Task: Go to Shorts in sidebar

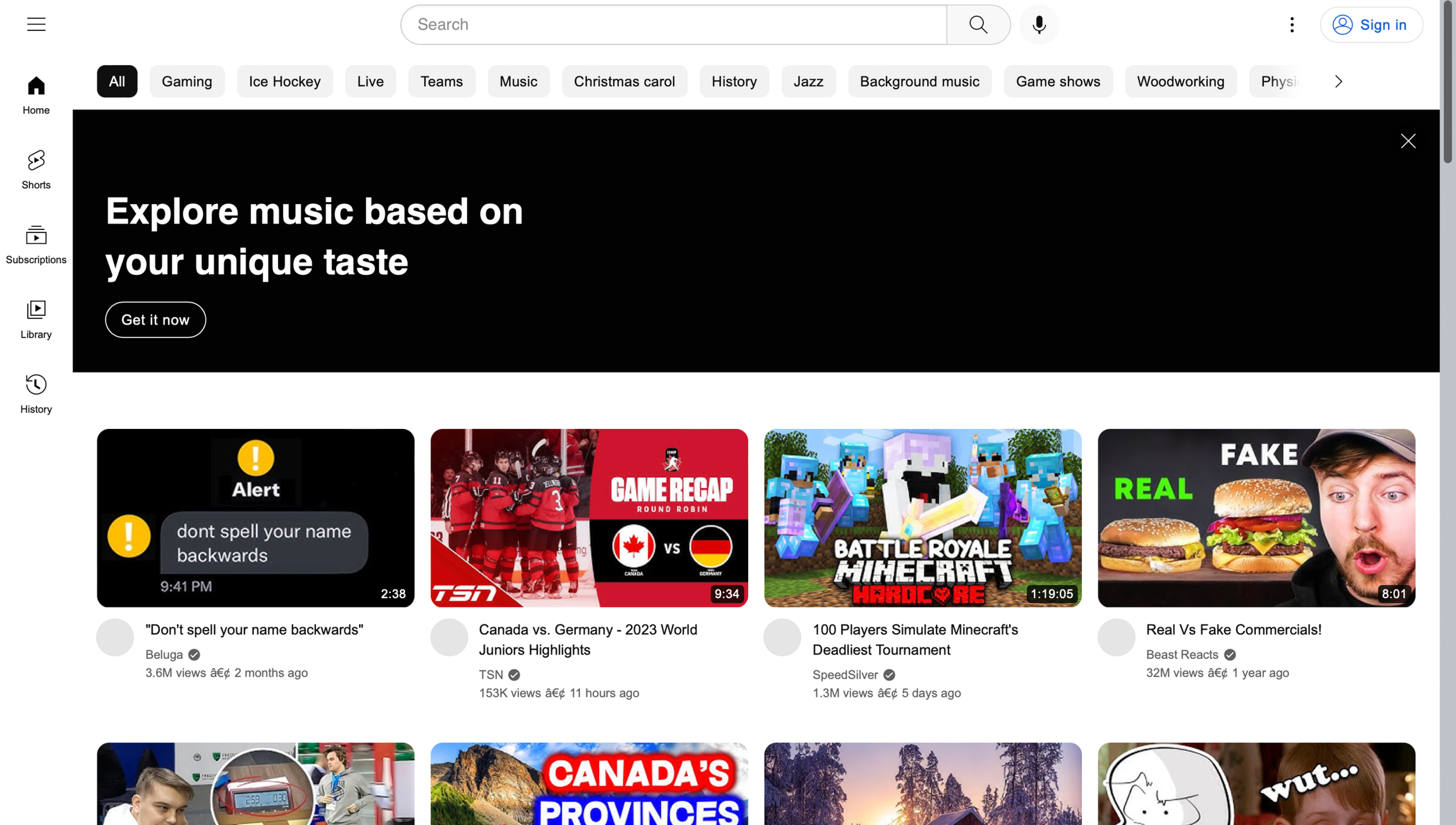Action: [x=36, y=169]
